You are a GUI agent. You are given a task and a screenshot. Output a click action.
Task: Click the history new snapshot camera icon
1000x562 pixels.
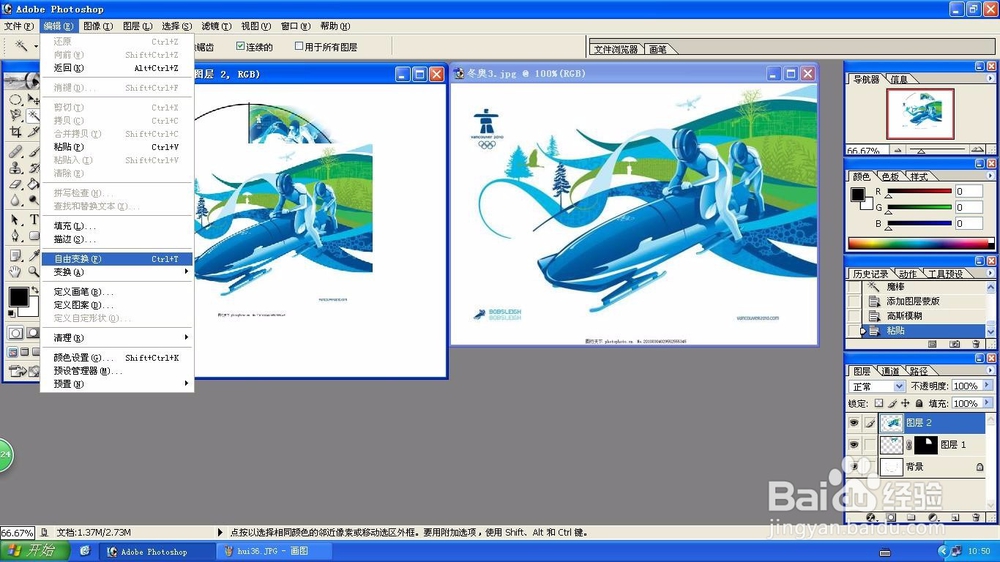click(954, 344)
